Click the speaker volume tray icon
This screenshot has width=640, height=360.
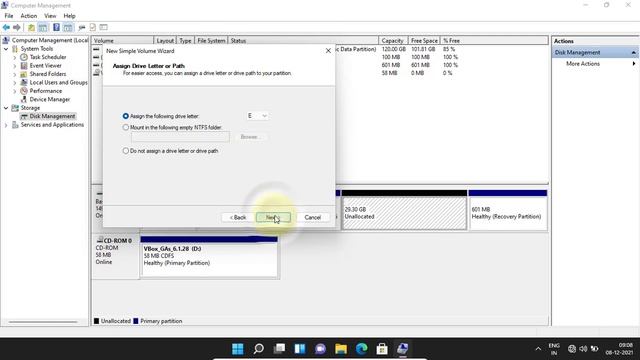[x=583, y=349]
